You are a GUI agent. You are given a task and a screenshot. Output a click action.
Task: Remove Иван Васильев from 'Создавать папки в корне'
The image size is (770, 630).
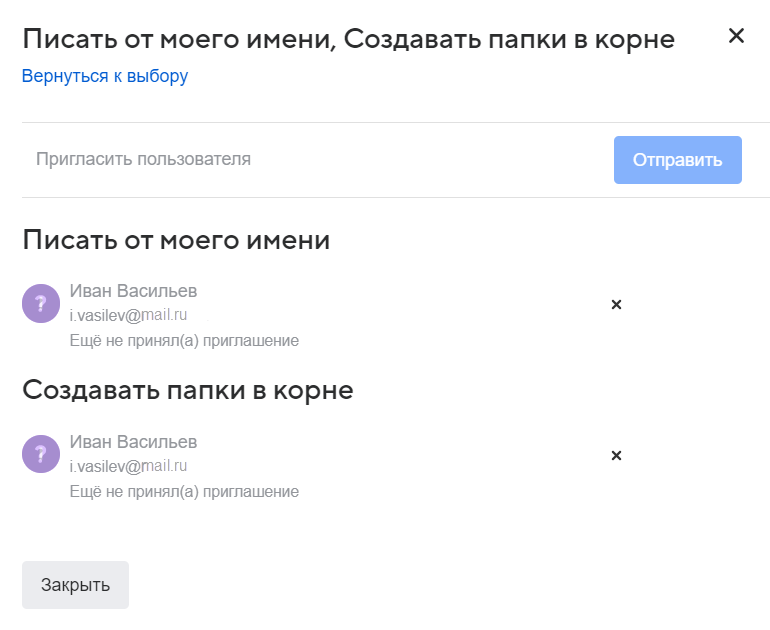coord(616,455)
